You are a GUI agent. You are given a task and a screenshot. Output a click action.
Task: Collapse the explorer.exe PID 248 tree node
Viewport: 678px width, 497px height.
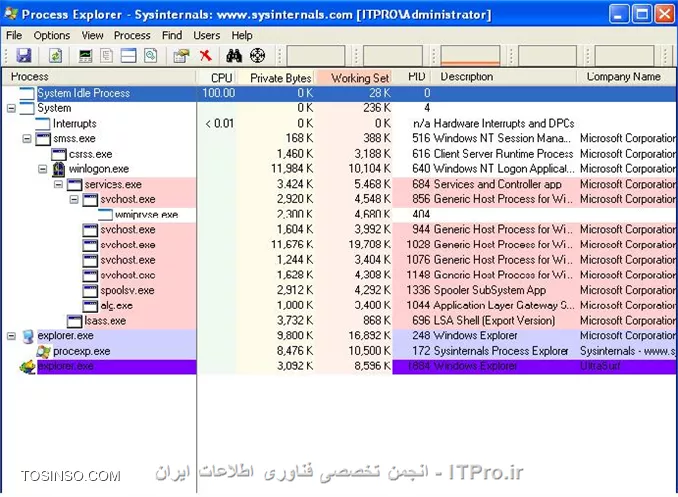tap(11, 336)
